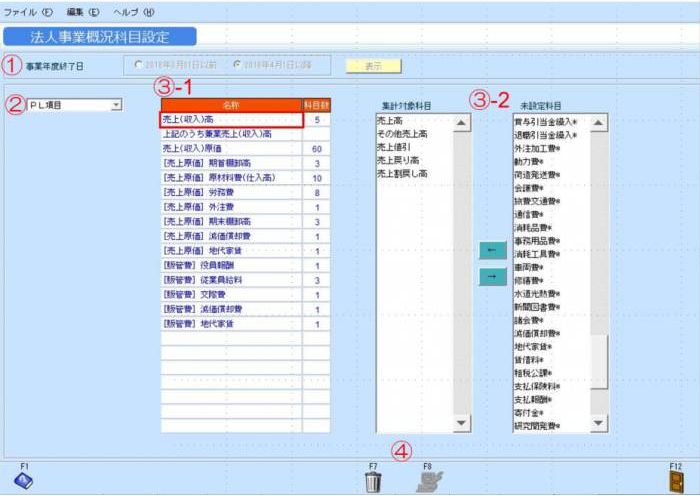Click the F7 trash can delete icon

[x=373, y=482]
